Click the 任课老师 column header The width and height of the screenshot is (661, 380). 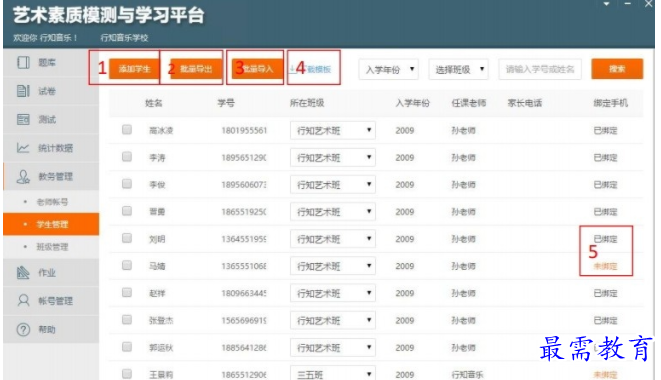(469, 103)
